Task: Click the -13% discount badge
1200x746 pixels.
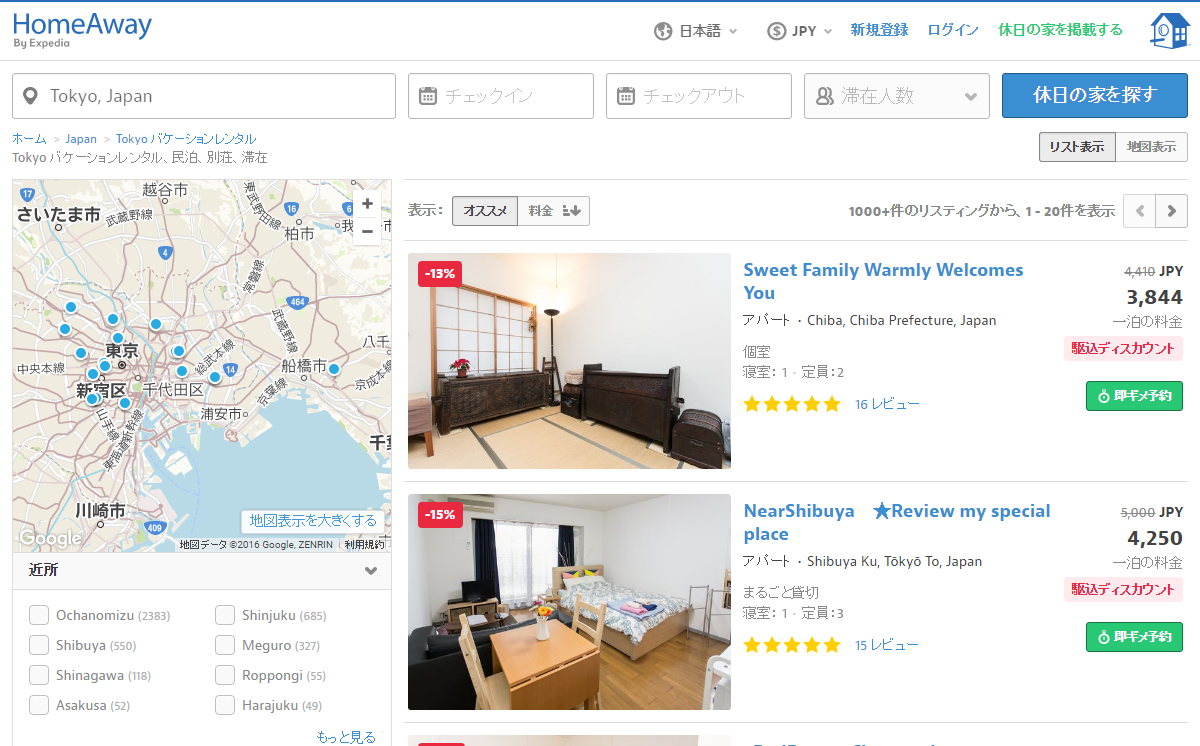Action: [440, 273]
